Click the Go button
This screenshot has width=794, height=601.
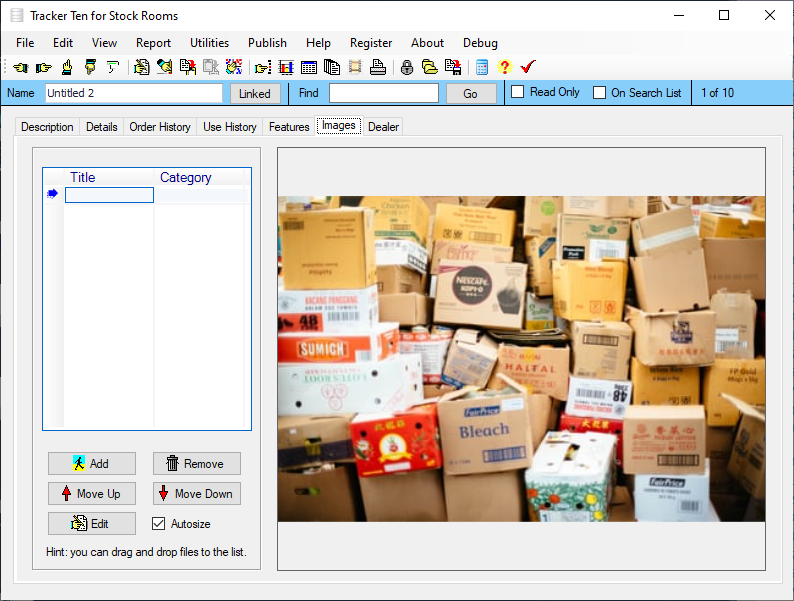(x=470, y=94)
